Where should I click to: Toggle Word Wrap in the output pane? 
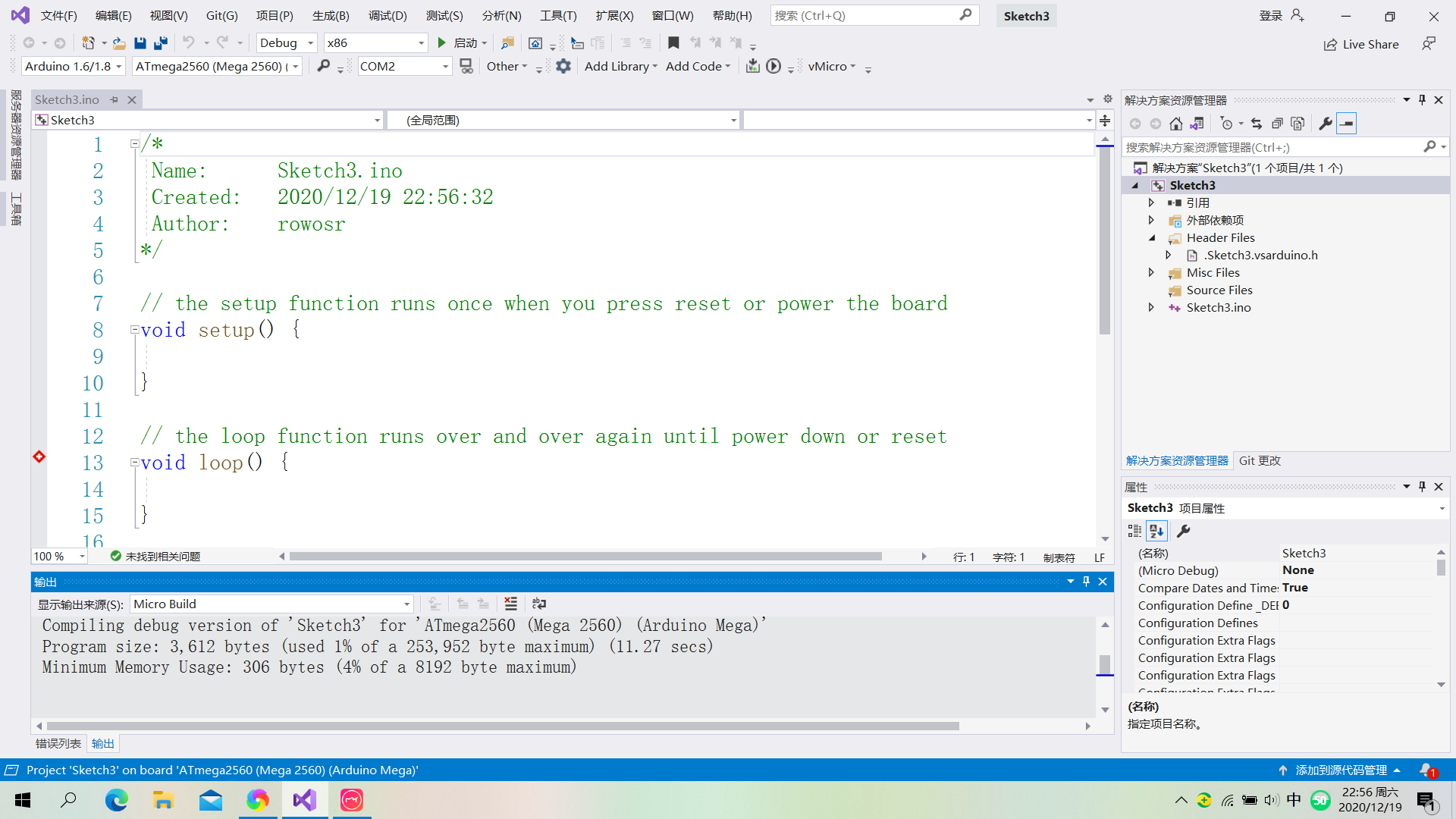539,604
